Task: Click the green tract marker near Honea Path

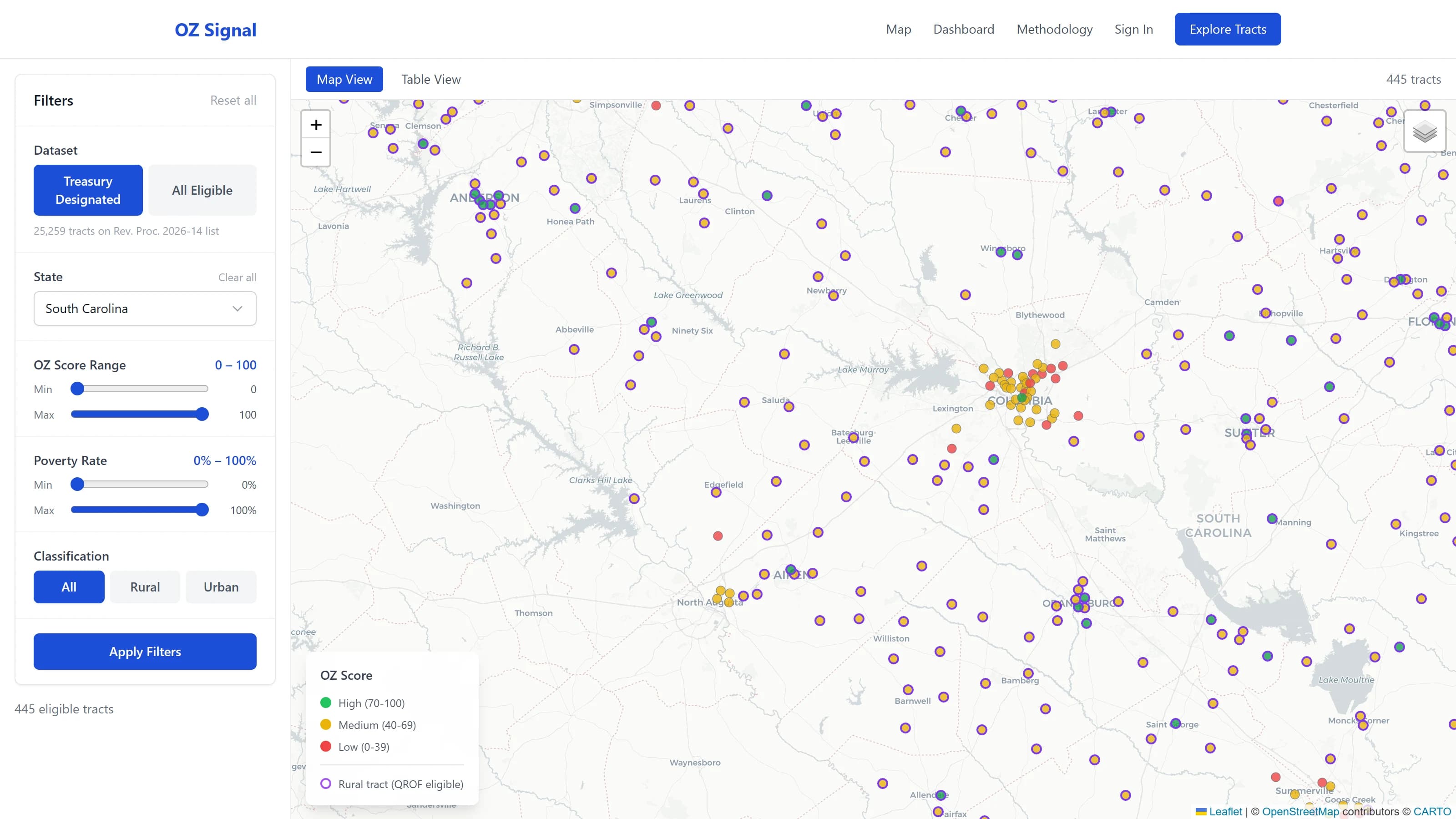Action: [x=575, y=208]
